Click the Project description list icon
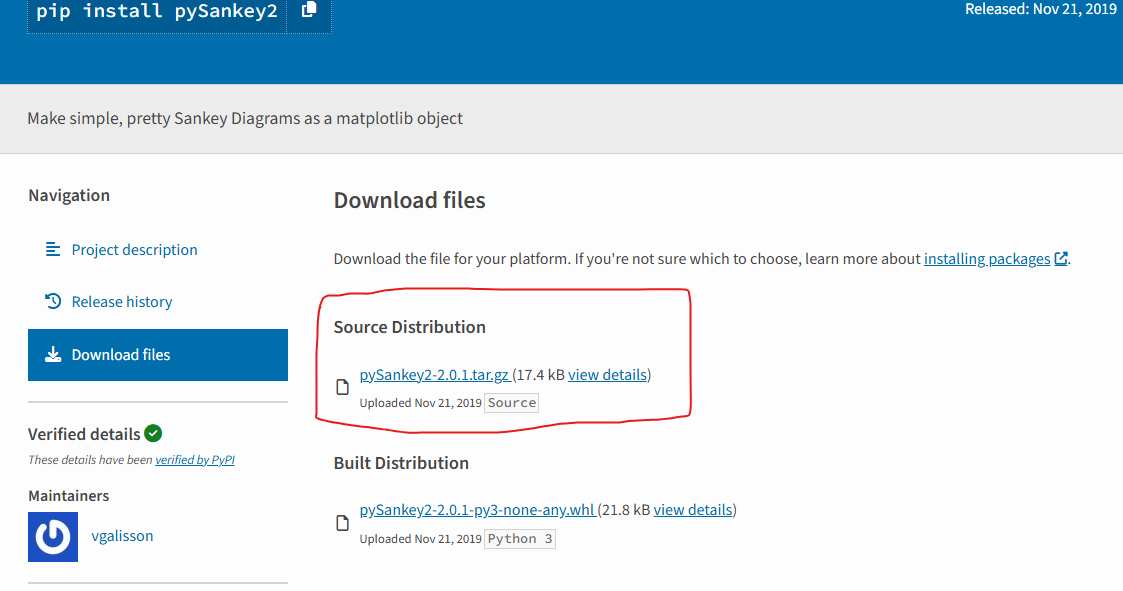Image resolution: width=1123 pixels, height=591 pixels. pos(53,249)
